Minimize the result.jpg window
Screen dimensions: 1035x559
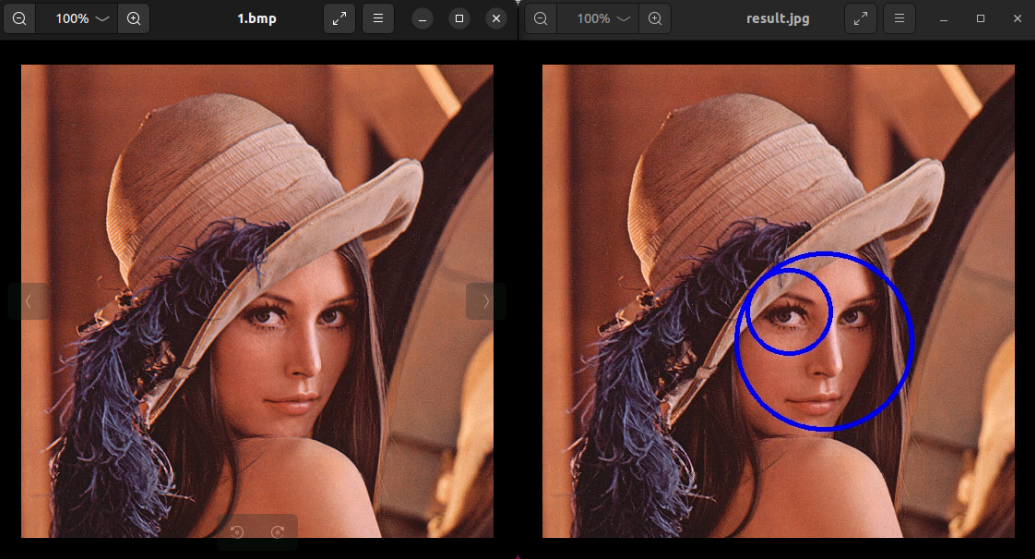[x=944, y=18]
